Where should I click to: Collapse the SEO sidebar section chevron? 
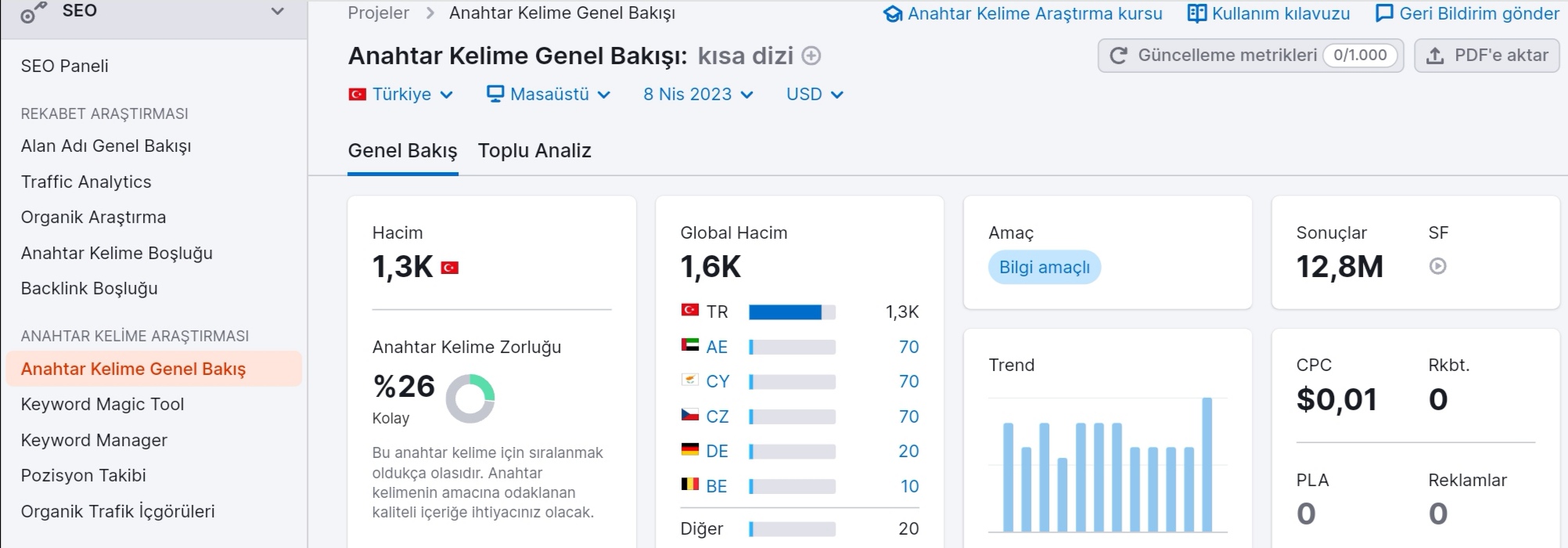click(x=277, y=12)
